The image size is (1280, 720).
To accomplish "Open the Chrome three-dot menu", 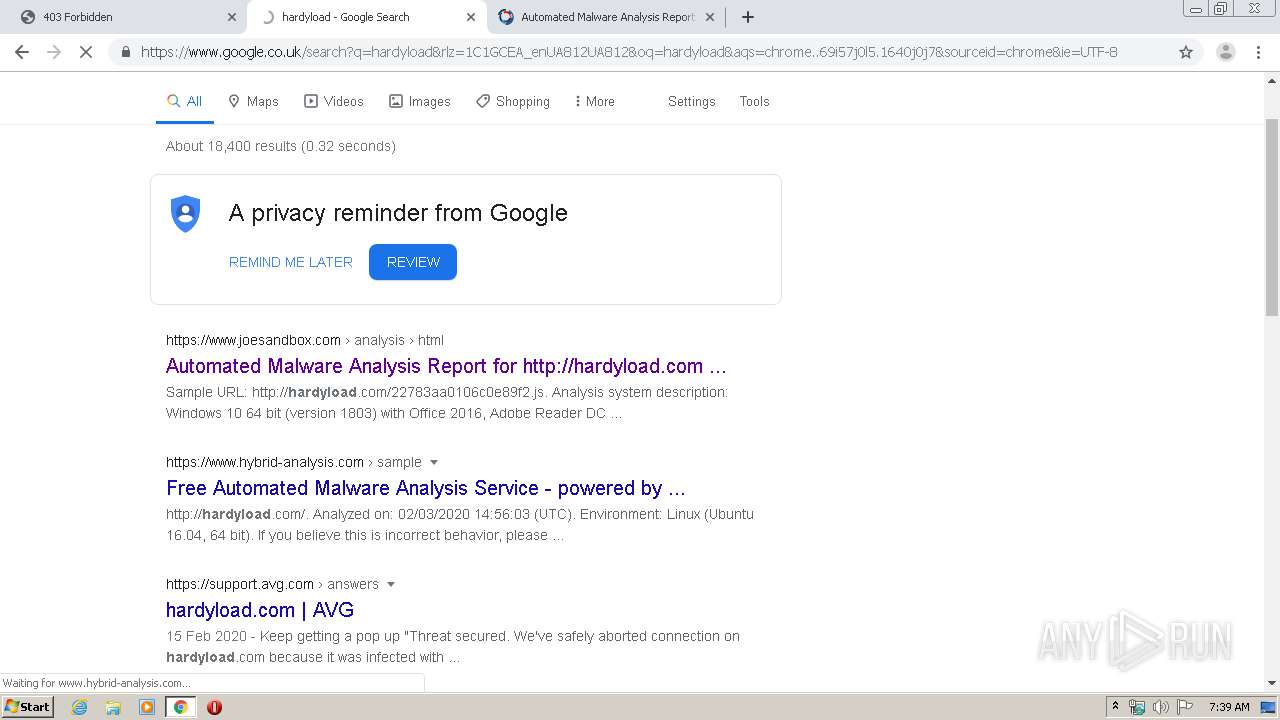I will tap(1258, 52).
